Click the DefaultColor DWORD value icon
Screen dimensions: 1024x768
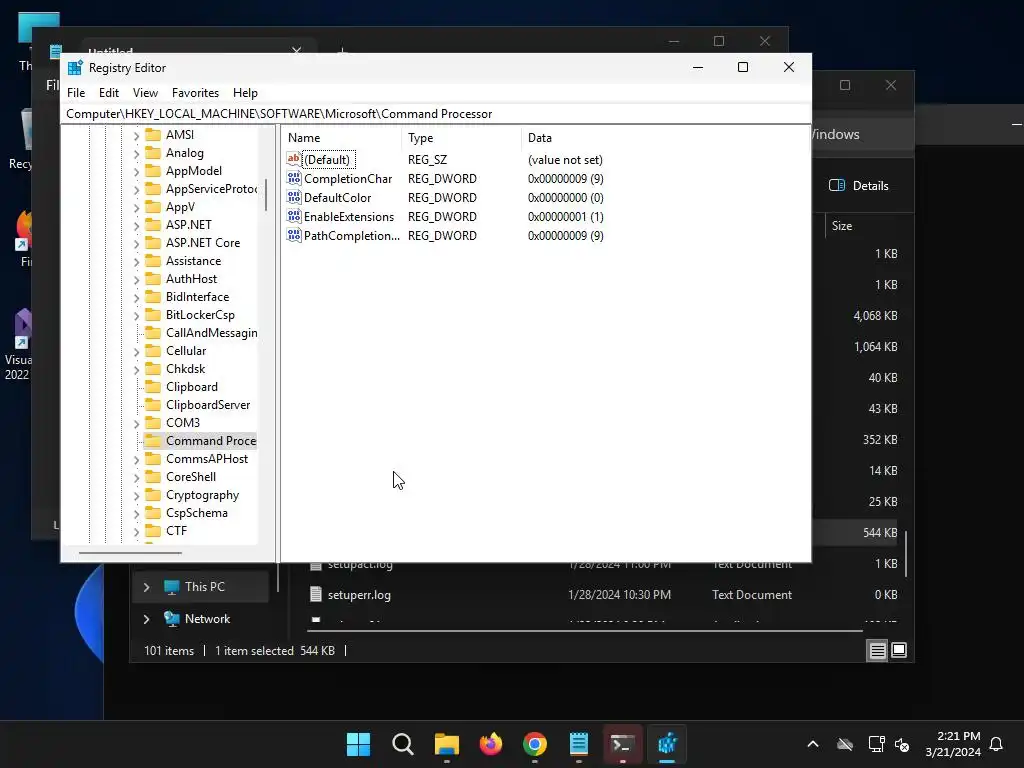point(294,197)
